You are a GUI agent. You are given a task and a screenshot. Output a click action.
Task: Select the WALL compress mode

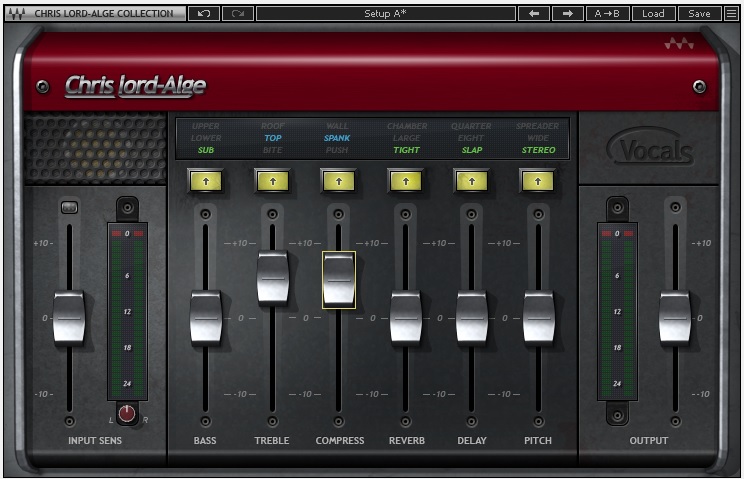[337, 126]
